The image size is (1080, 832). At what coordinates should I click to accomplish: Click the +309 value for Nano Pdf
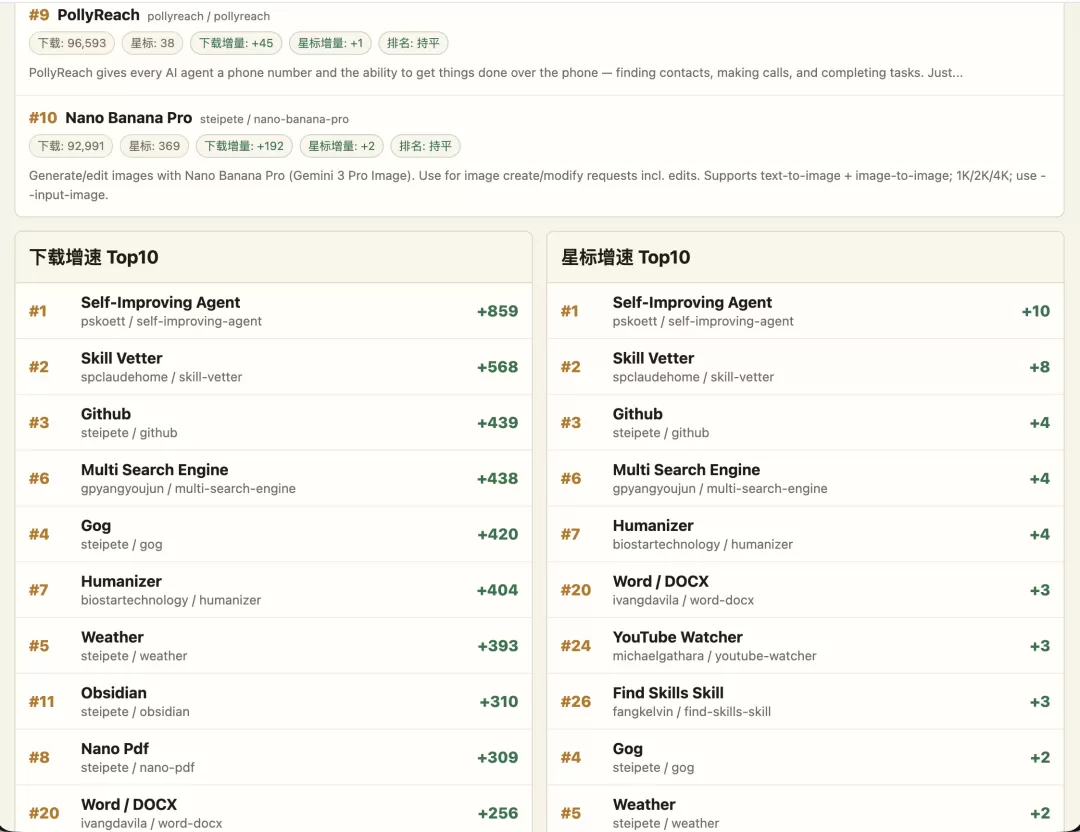click(497, 758)
